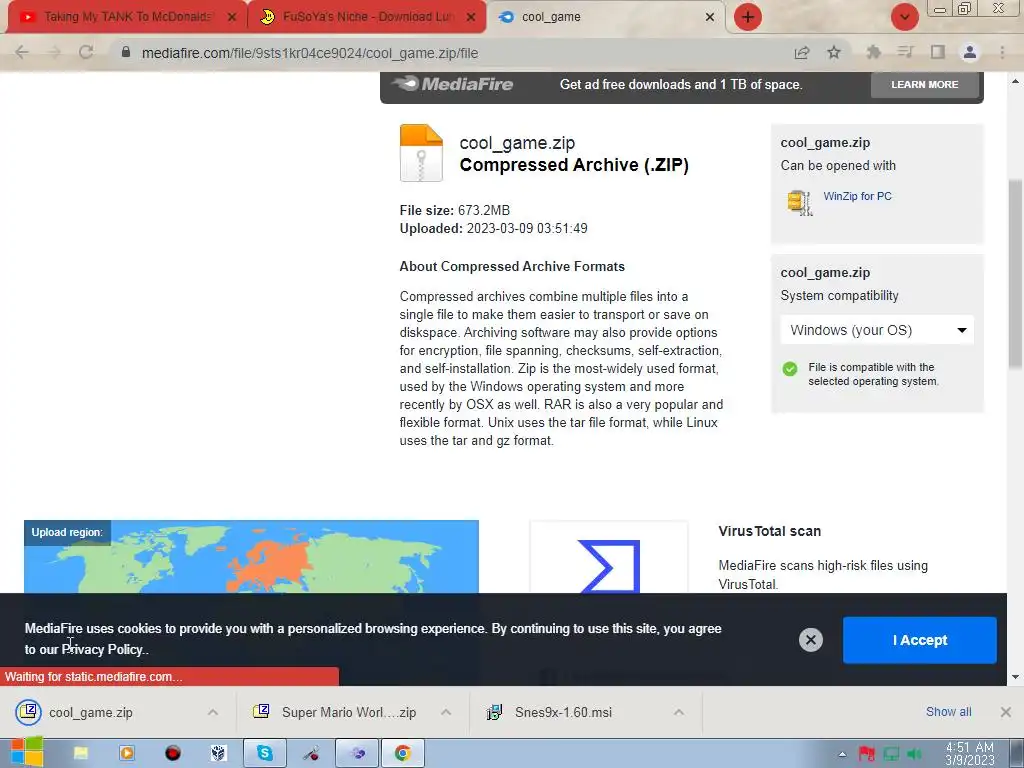Click the Upload region world map
The height and width of the screenshot is (768, 1024).
[x=251, y=556]
